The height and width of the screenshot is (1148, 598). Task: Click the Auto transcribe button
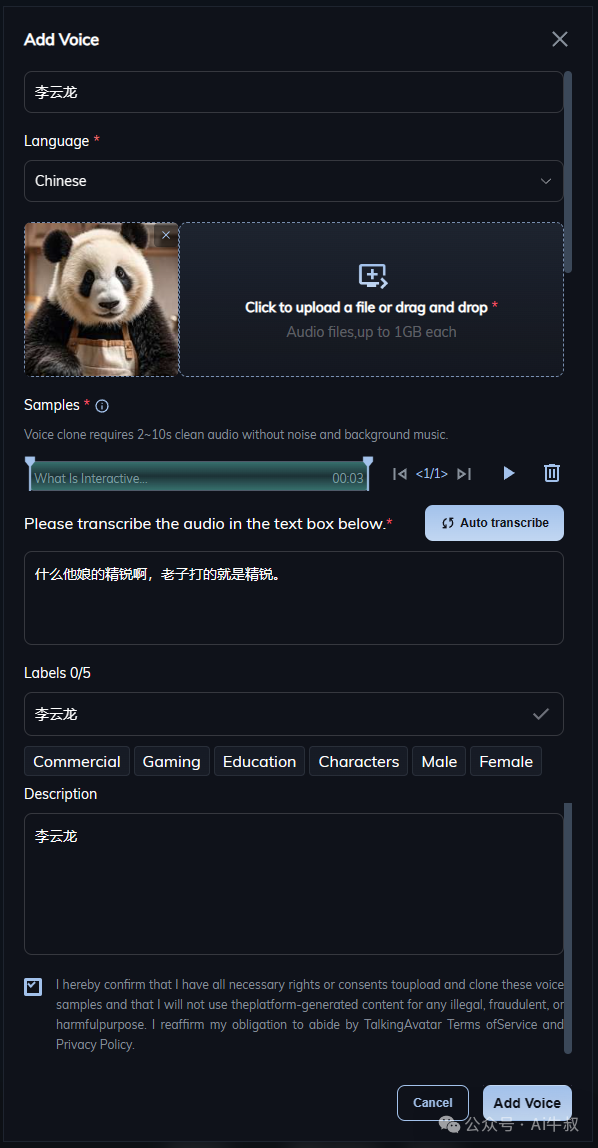point(494,523)
